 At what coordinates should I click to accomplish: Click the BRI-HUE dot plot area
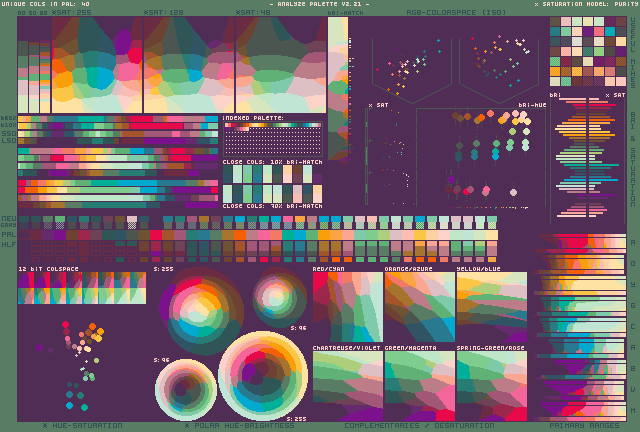[481, 157]
